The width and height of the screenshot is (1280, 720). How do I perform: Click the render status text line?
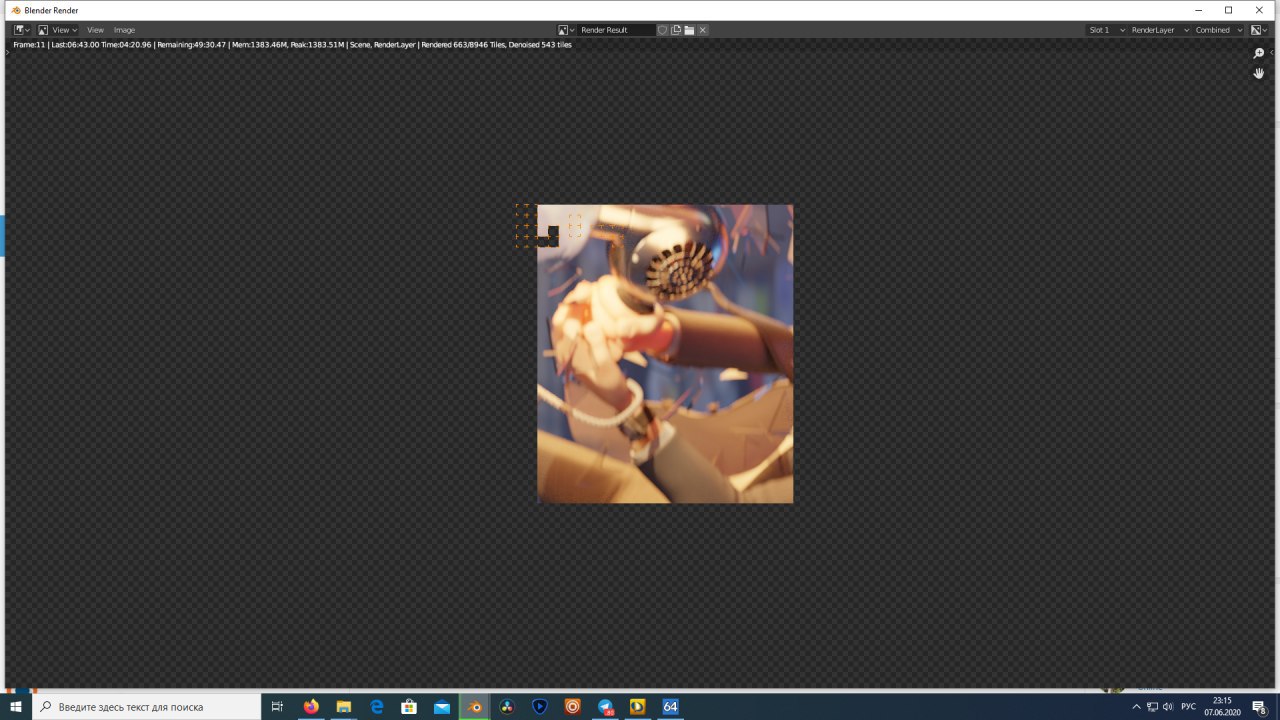click(x=292, y=45)
